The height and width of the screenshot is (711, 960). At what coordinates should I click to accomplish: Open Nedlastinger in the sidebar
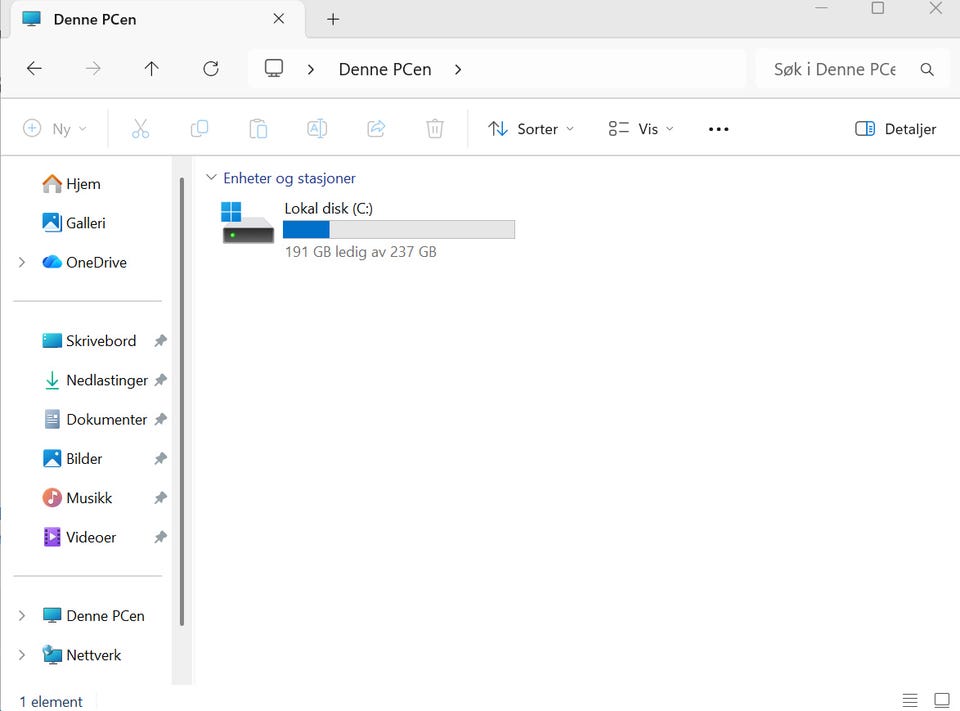pyautogui.click(x=106, y=380)
